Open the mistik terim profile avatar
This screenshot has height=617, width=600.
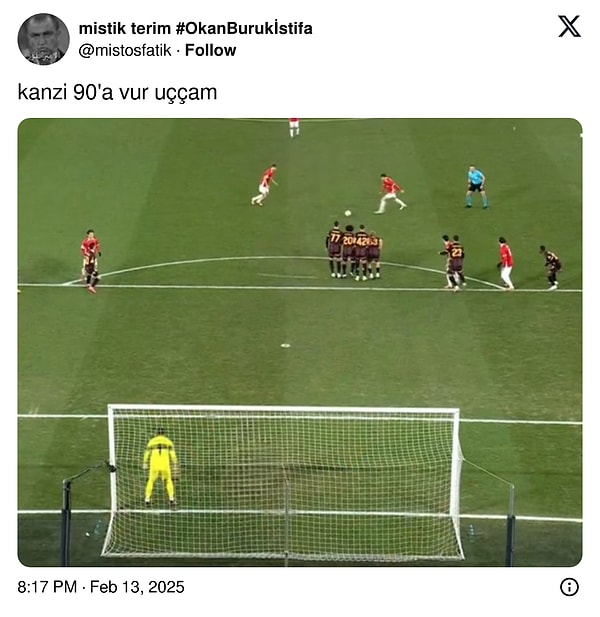44,39
